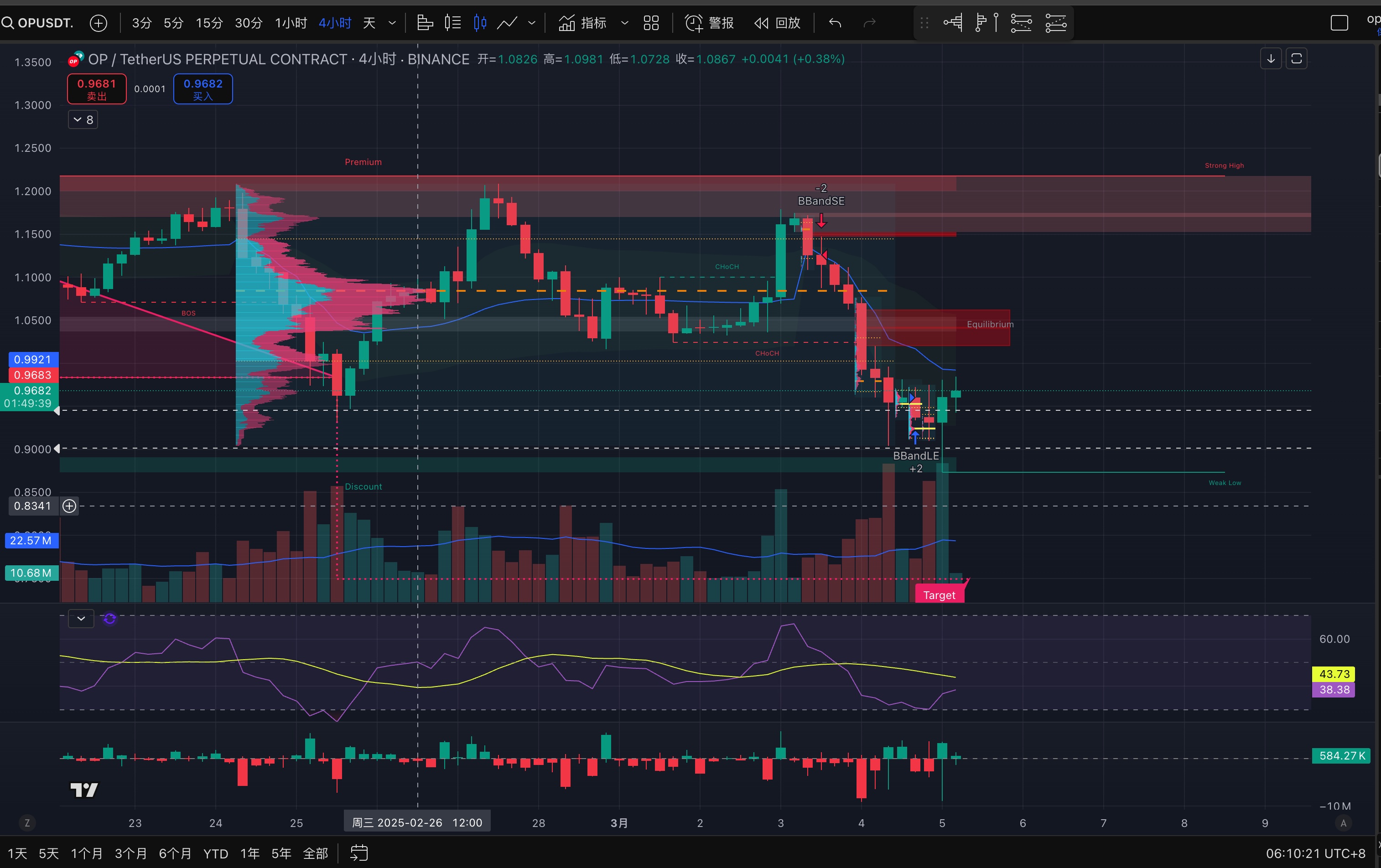Click the undo arrow
The height and width of the screenshot is (868, 1381).
(x=835, y=23)
